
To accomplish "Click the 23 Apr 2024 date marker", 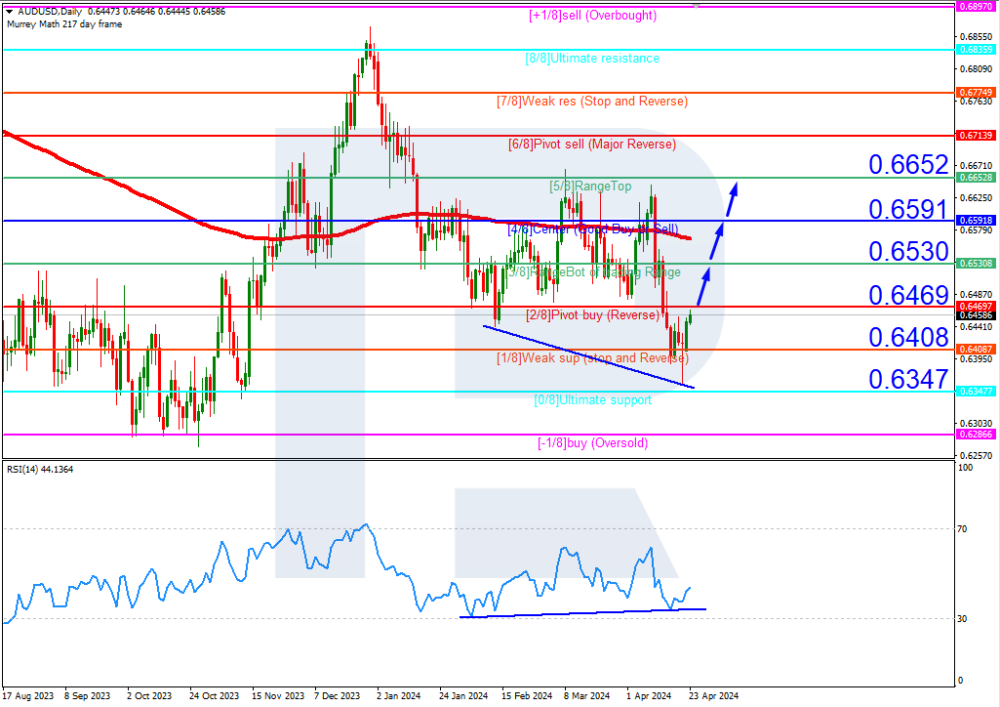I will coord(713,694).
